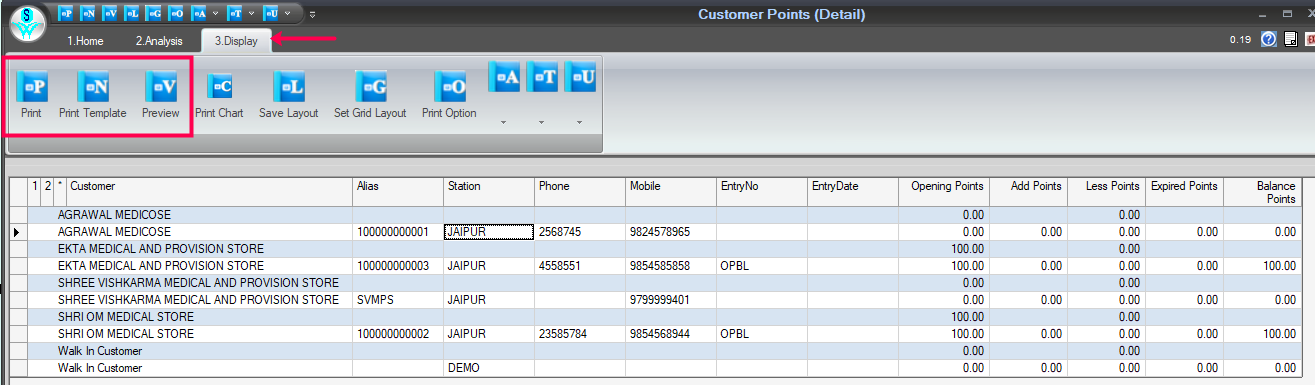The image size is (1315, 385).
Task: Click the document page icon beside help
Action: point(1291,40)
